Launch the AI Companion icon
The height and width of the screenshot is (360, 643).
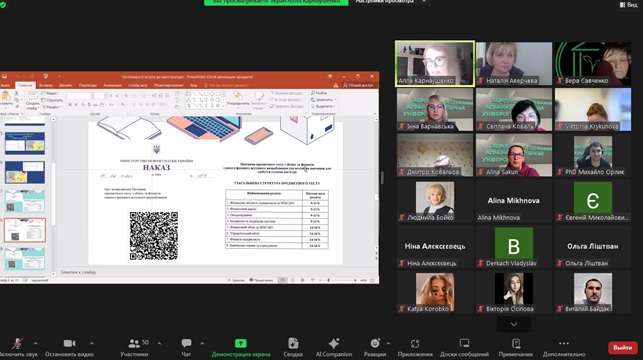(334, 343)
